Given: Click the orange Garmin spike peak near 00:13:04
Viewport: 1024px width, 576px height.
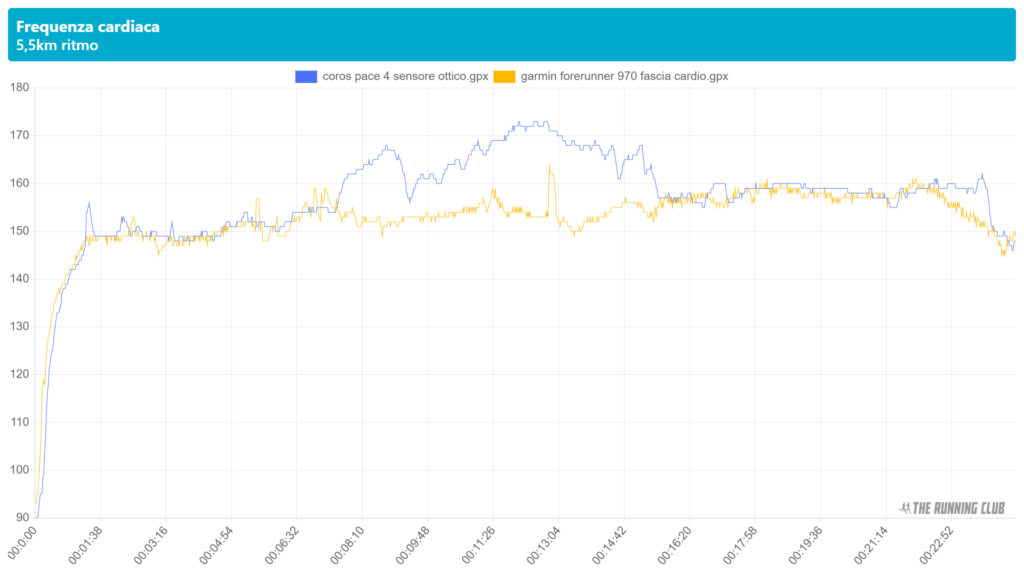Looking at the screenshot, I should [x=550, y=166].
